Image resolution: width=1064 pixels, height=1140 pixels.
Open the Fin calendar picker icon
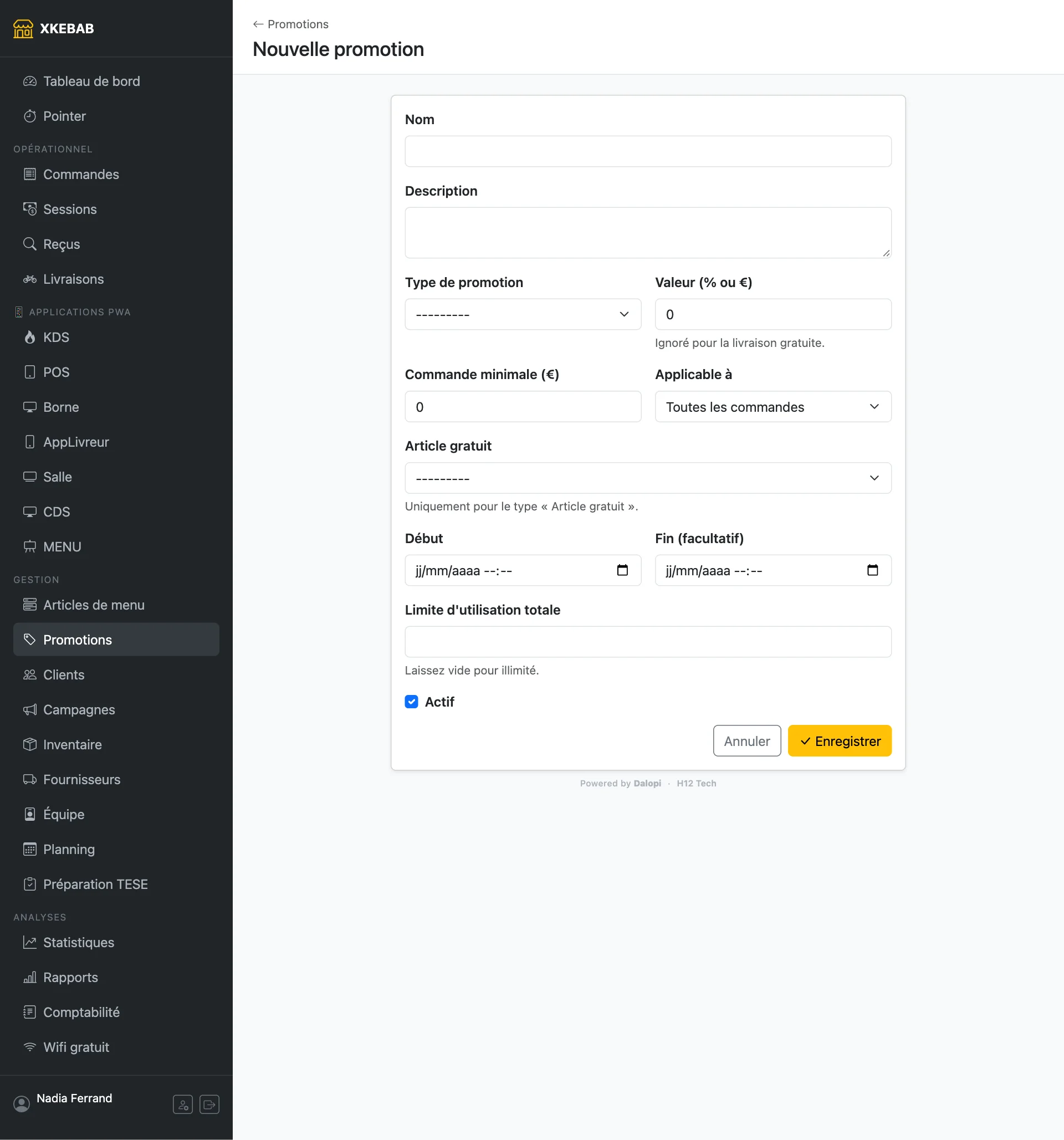872,571
